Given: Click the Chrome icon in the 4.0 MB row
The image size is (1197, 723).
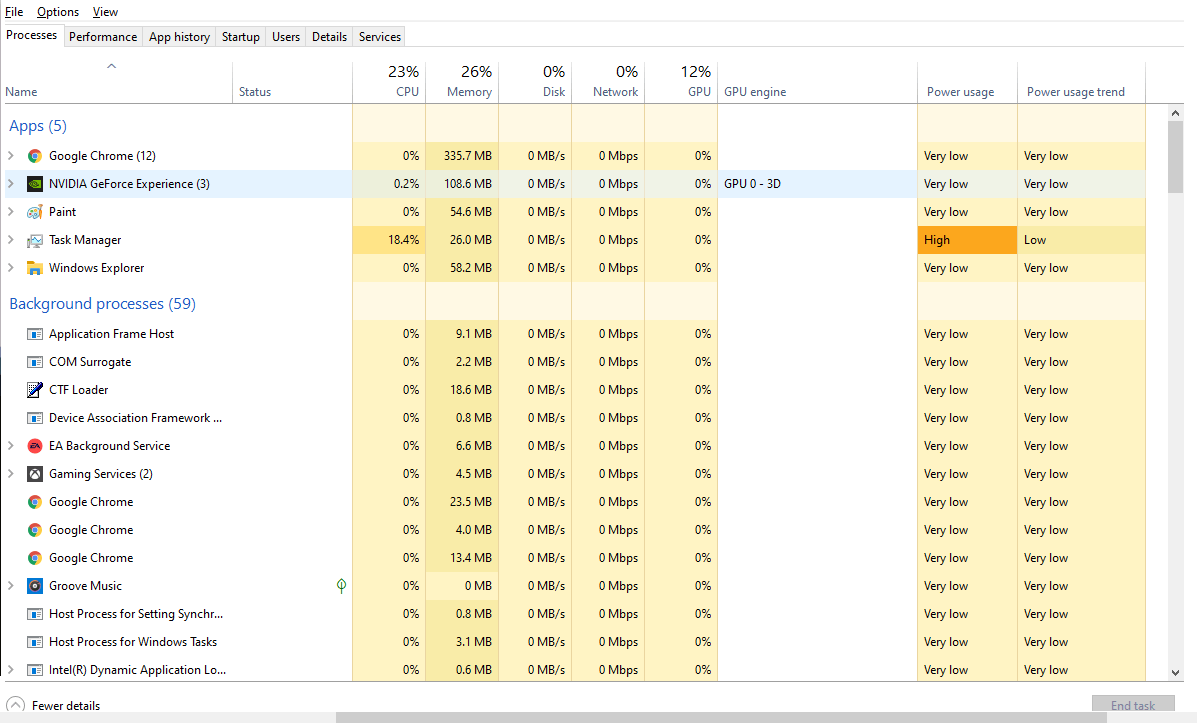Looking at the screenshot, I should [x=34, y=530].
